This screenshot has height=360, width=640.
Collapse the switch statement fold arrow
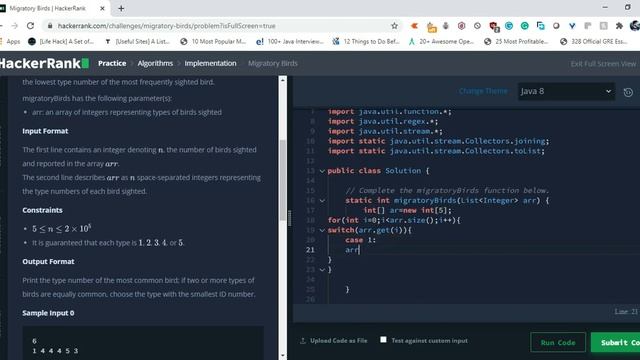click(322, 230)
